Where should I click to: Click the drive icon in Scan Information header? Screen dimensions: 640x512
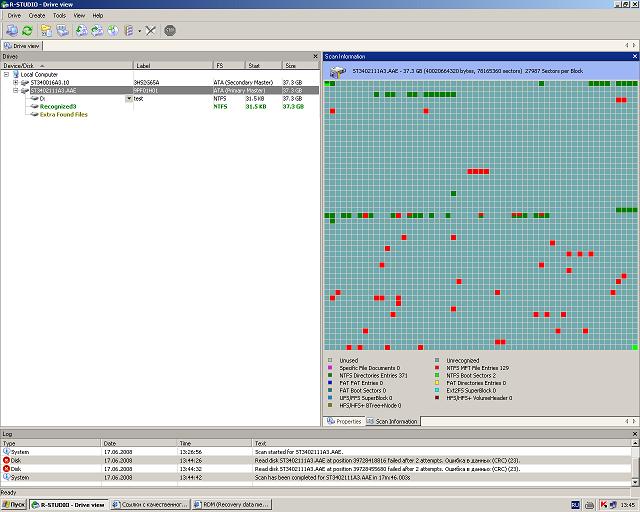338,72
